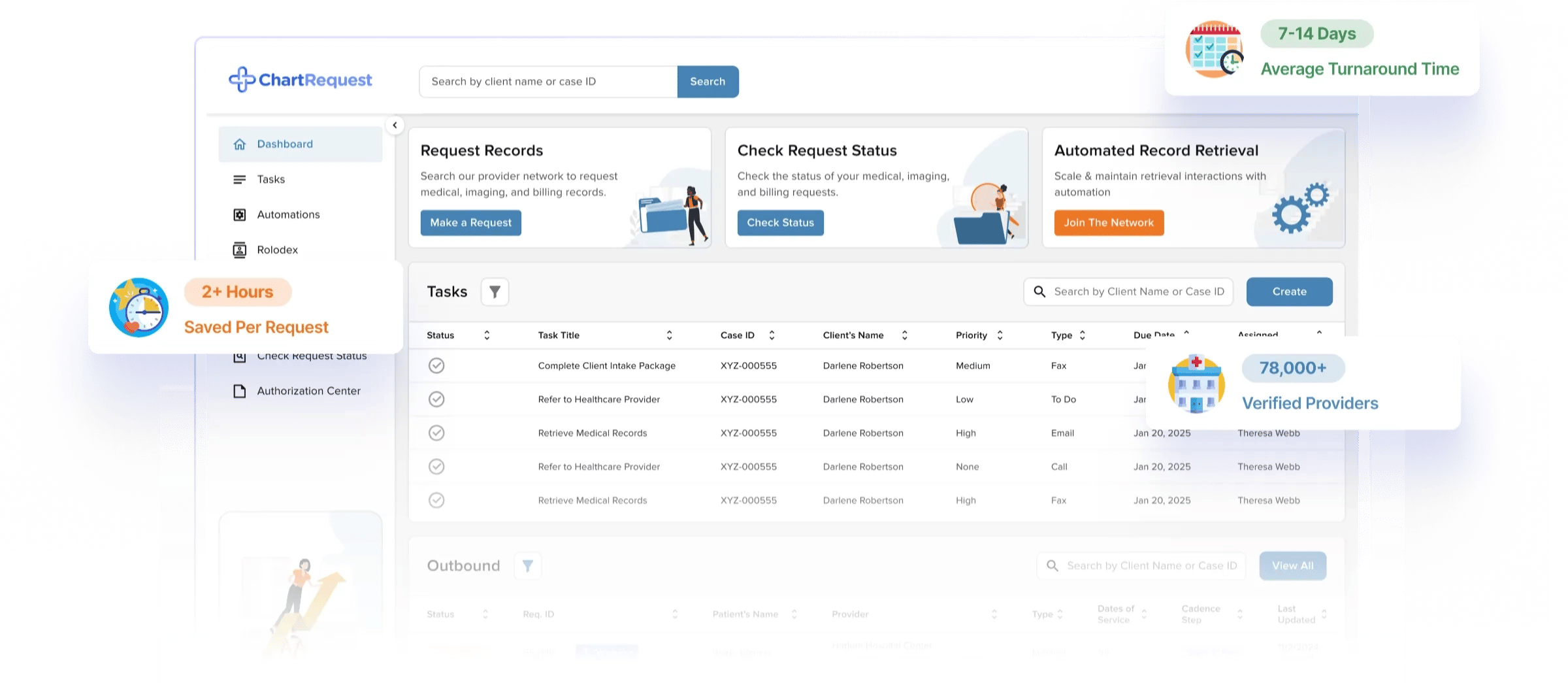Image resolution: width=1568 pixels, height=683 pixels.
Task: Focus the top client name search field
Action: coord(547,82)
